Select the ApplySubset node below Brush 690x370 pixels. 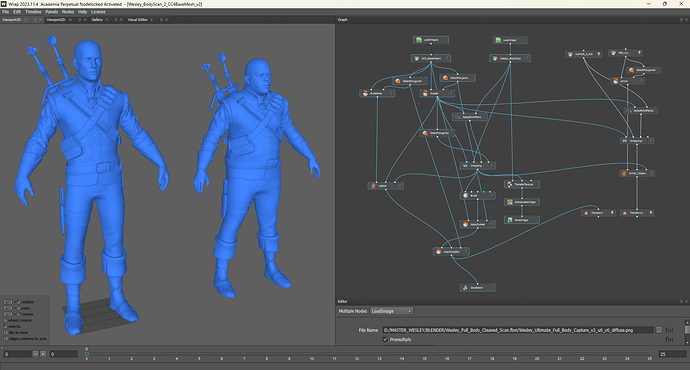click(477, 224)
